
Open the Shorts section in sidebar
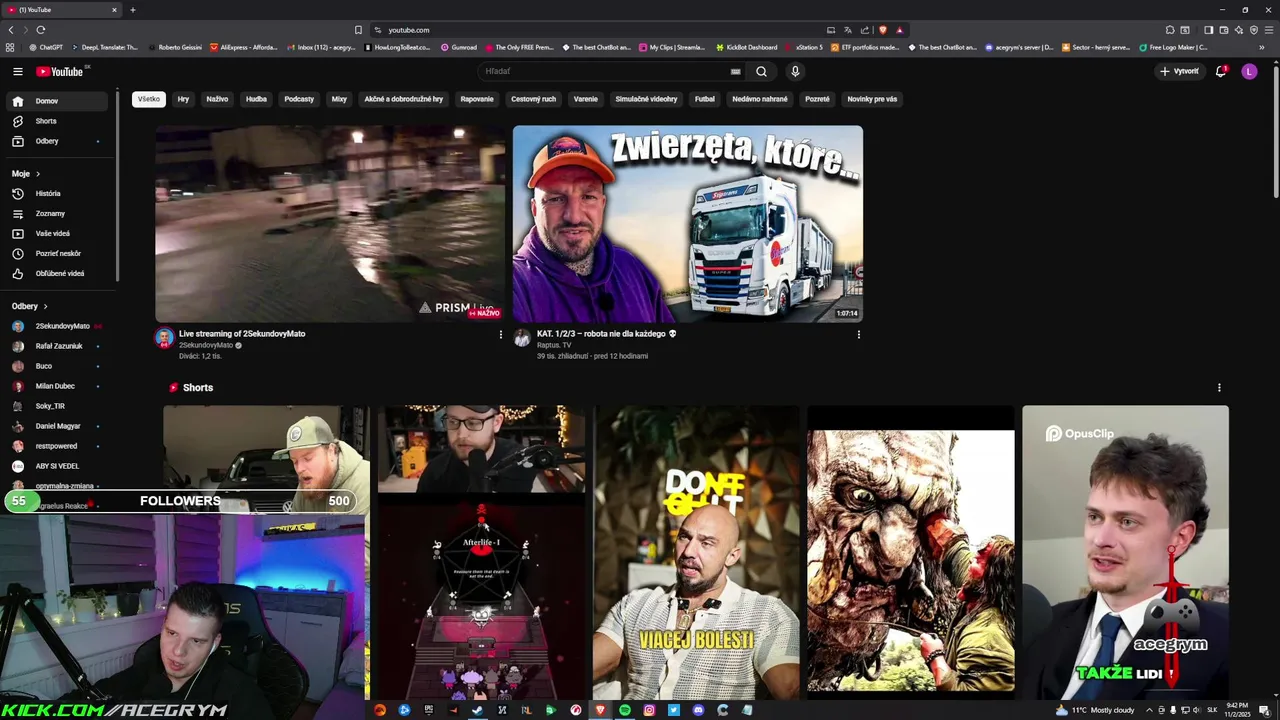point(58,121)
